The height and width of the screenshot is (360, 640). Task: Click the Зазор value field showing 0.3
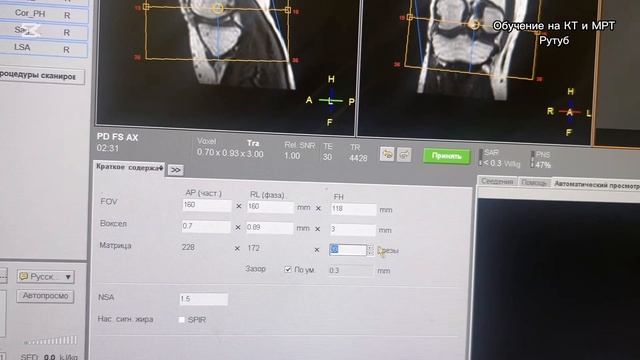(x=351, y=270)
